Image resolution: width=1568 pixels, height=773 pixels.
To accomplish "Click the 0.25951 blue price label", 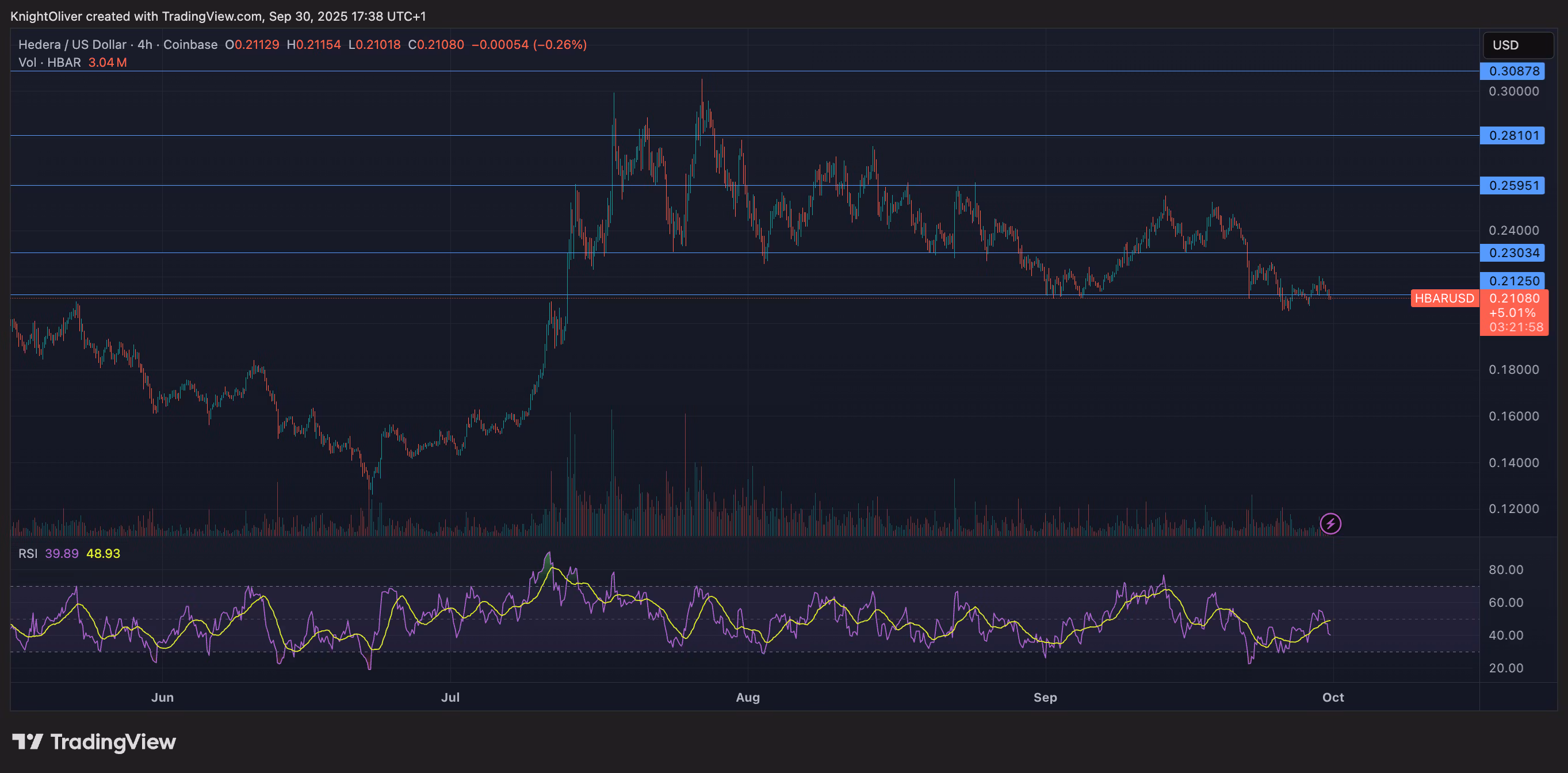I will [1513, 185].
